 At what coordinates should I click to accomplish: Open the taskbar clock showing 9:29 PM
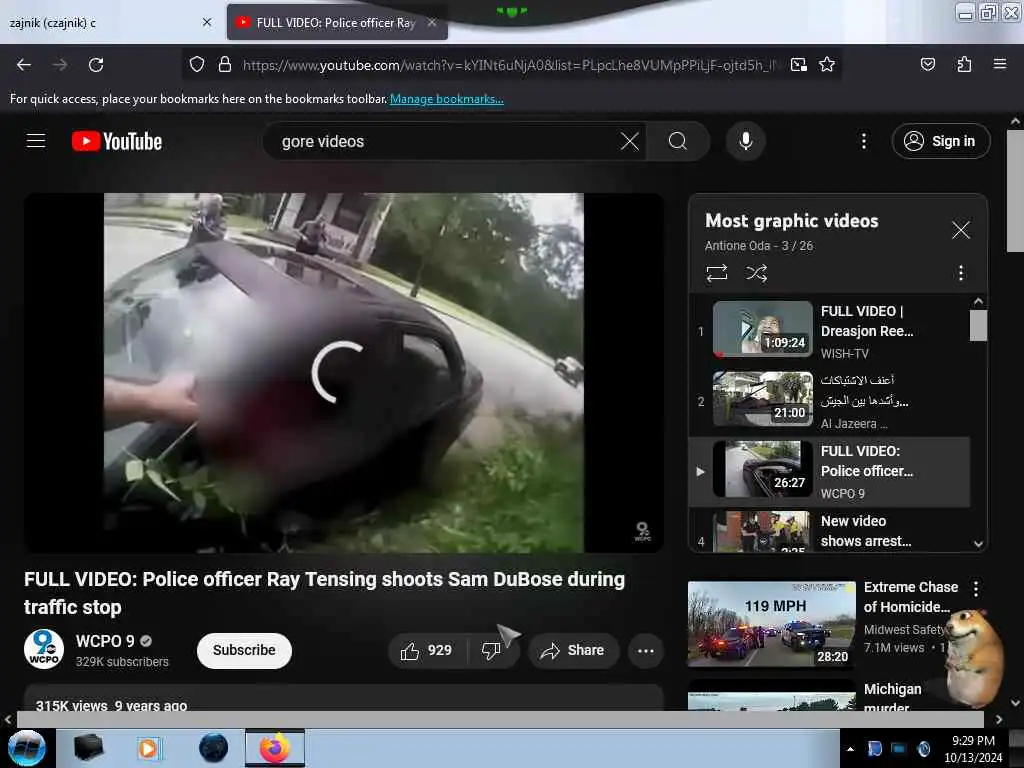(x=973, y=749)
